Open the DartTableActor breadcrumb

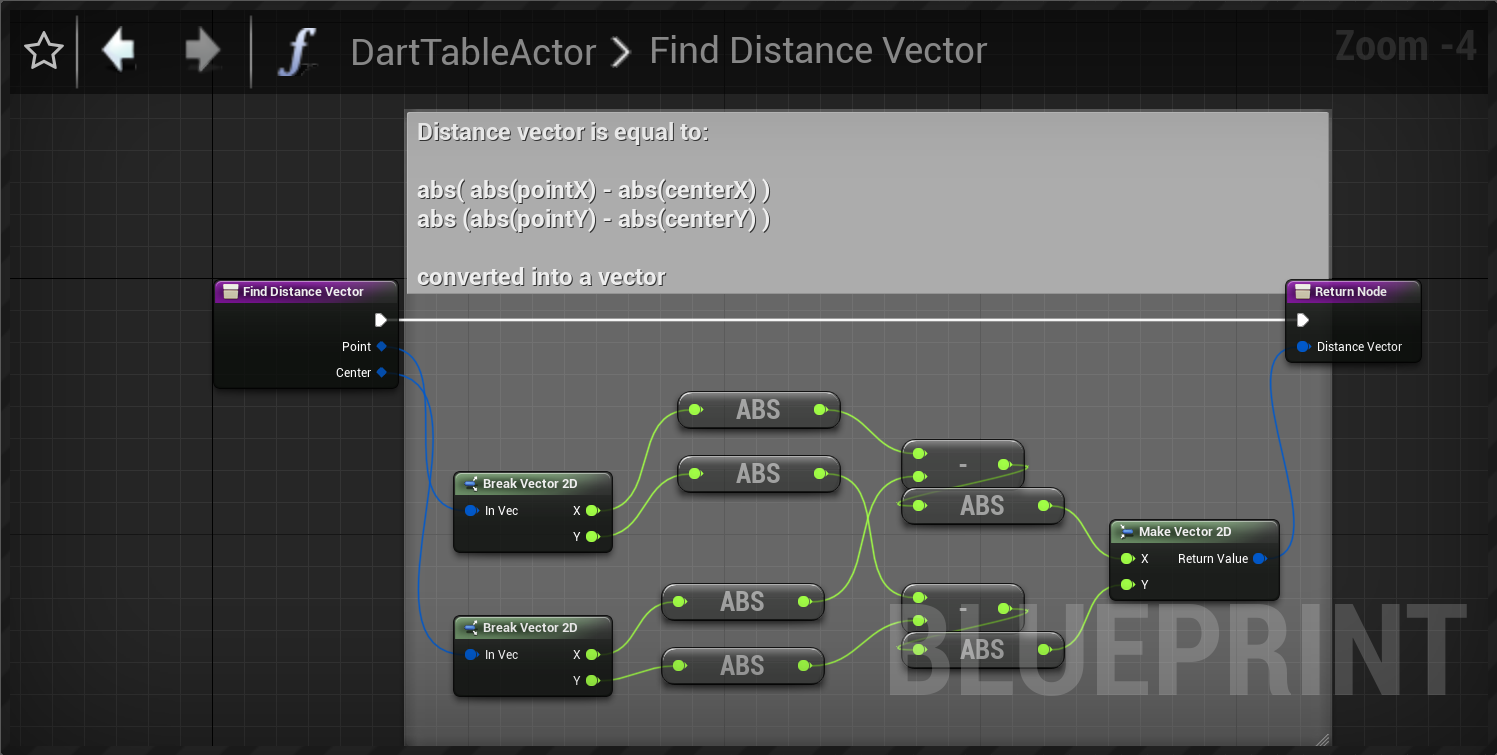pos(473,51)
